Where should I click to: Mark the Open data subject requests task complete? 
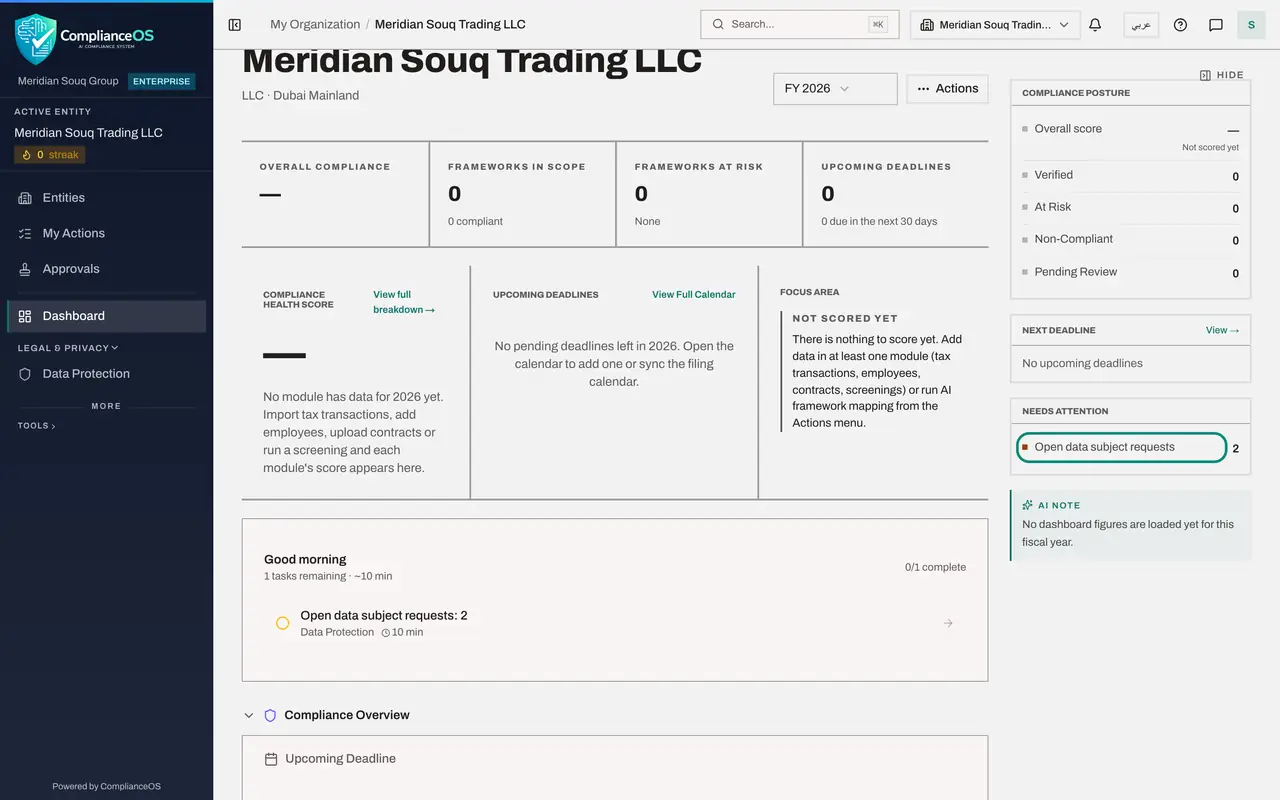point(282,623)
